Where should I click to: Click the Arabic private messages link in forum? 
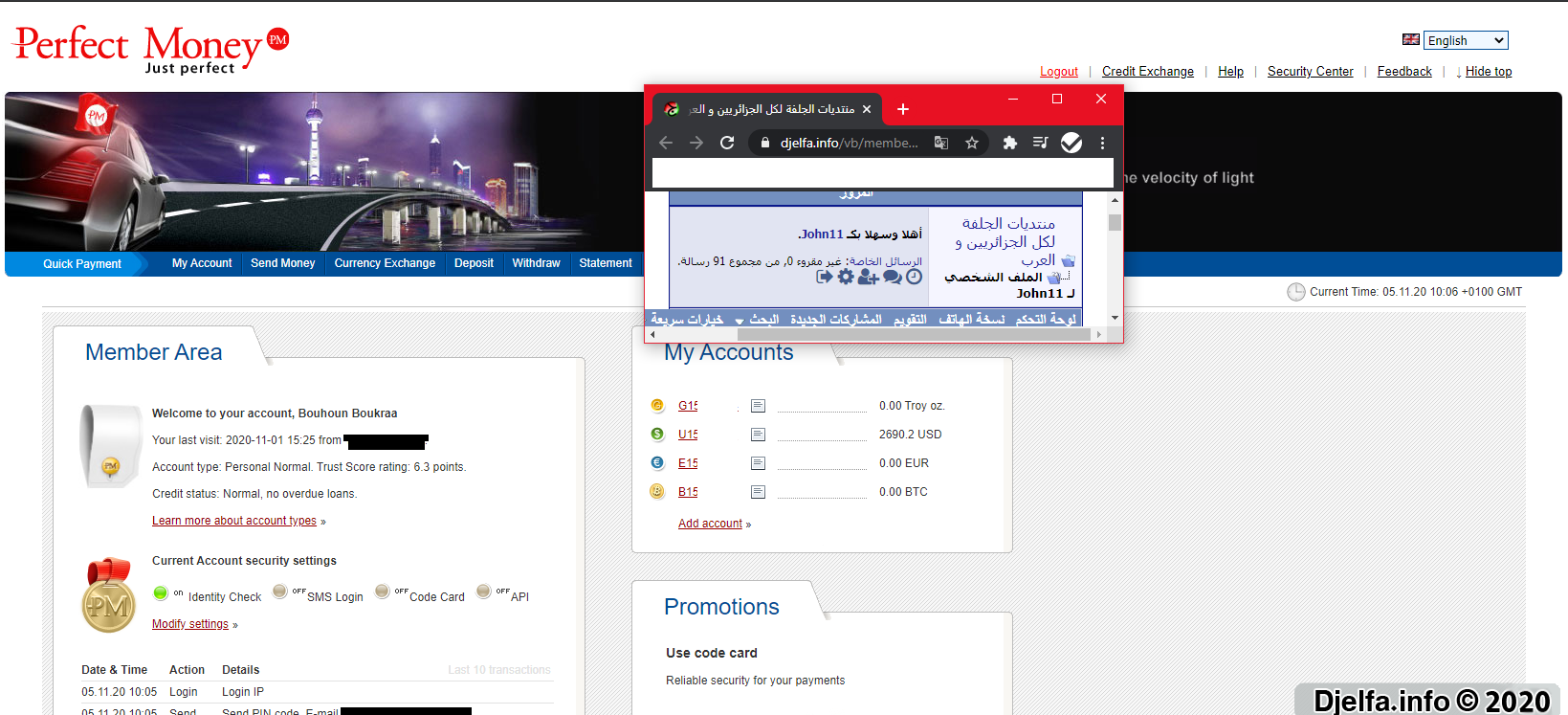pos(886,261)
